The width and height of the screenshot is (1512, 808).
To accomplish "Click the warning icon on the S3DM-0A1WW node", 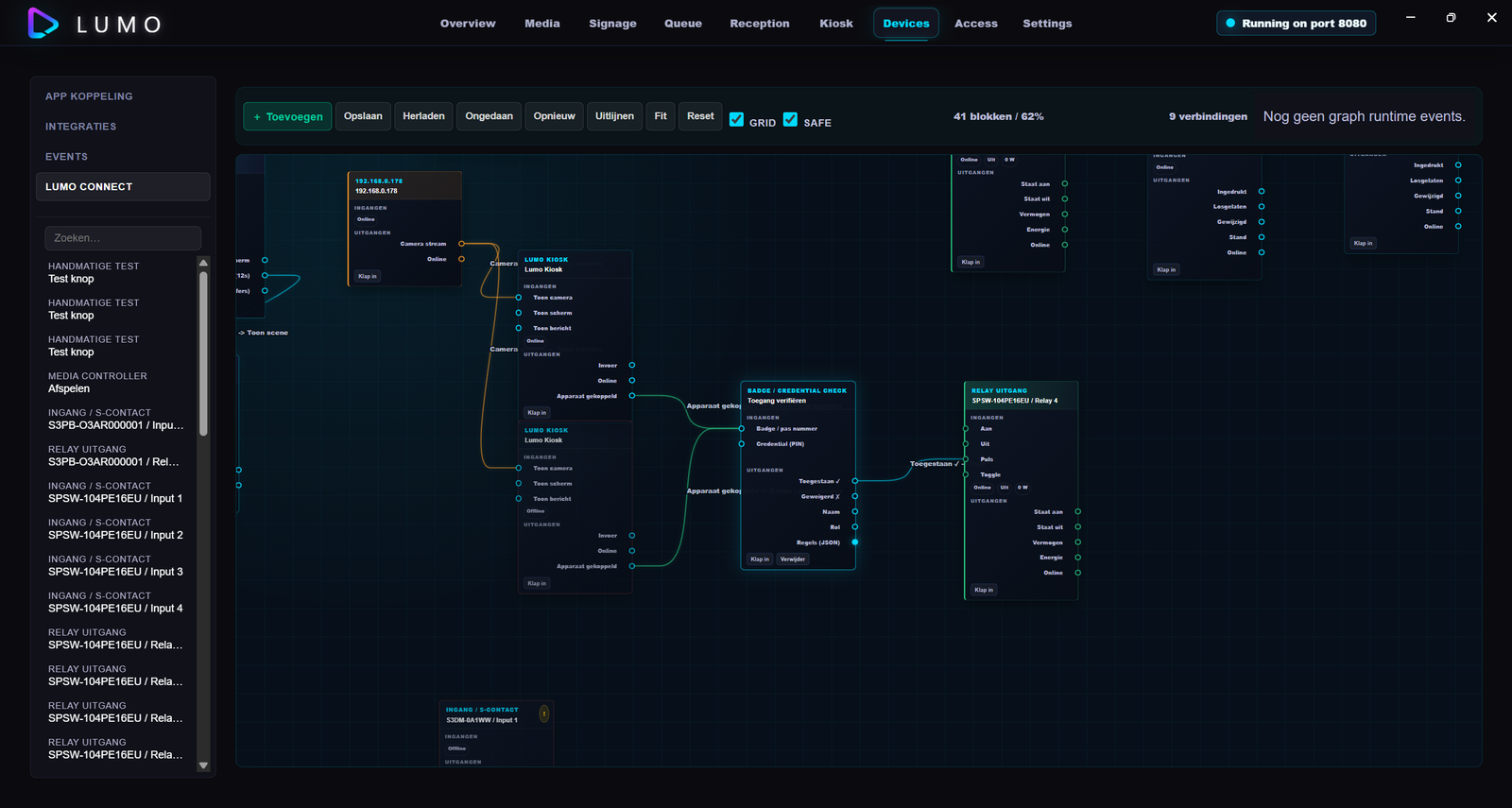I will [544, 713].
